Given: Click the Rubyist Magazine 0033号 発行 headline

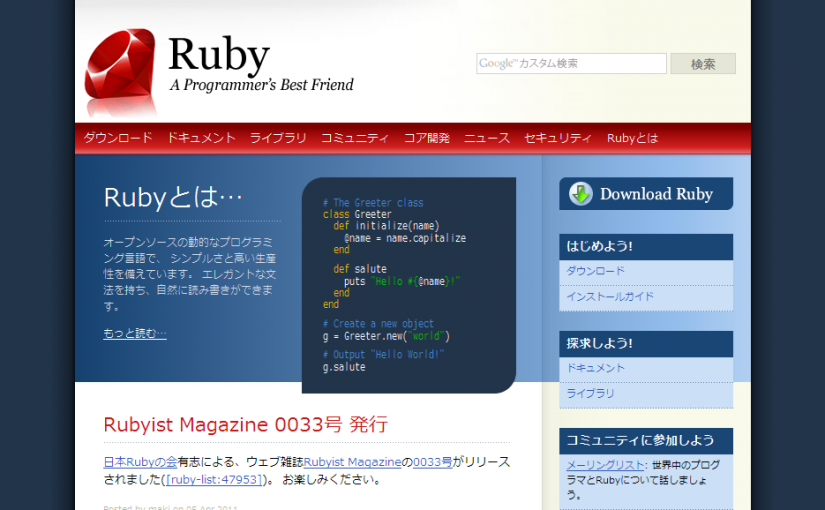Looking at the screenshot, I should [x=246, y=424].
